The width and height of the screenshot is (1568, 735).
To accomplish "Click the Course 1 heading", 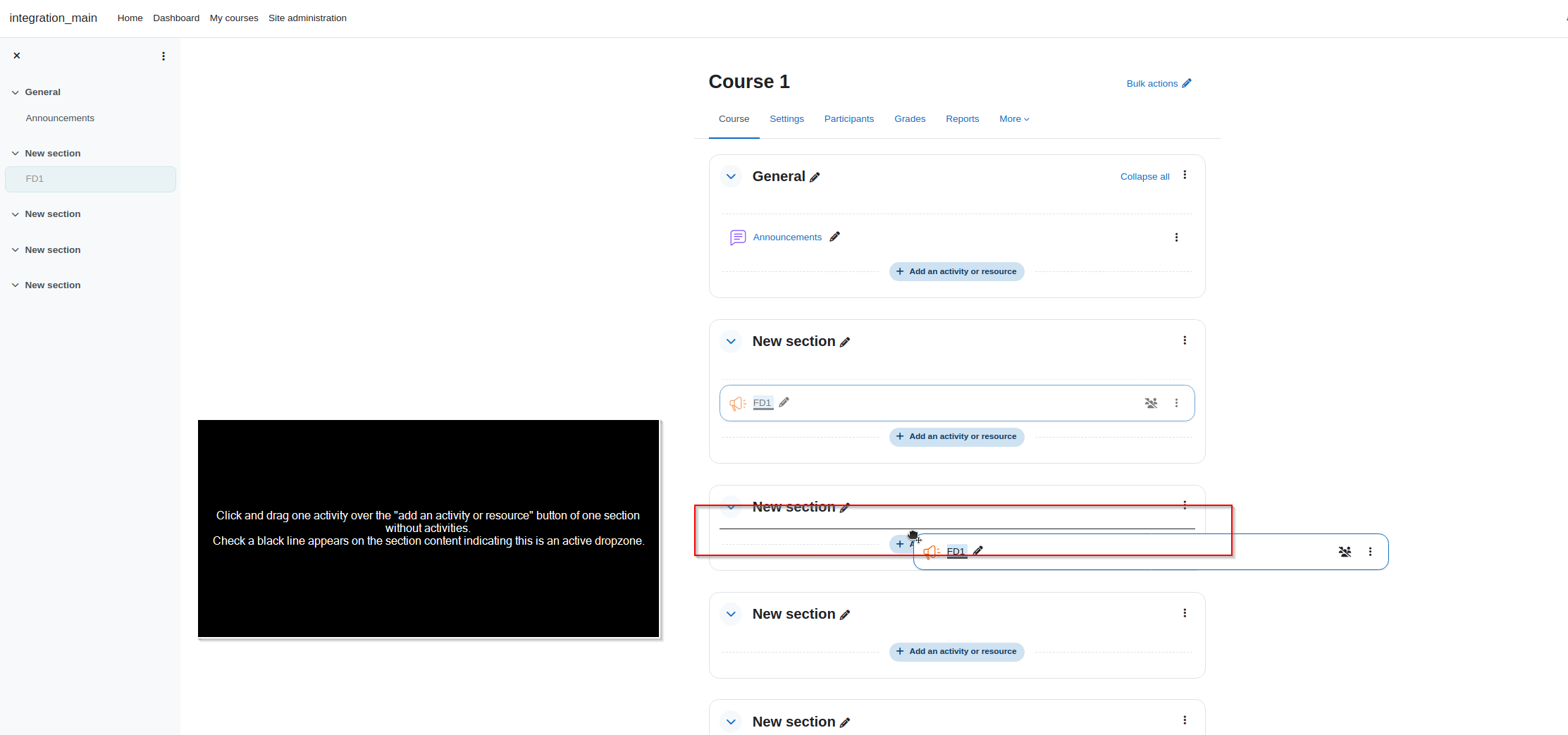I will 749,82.
